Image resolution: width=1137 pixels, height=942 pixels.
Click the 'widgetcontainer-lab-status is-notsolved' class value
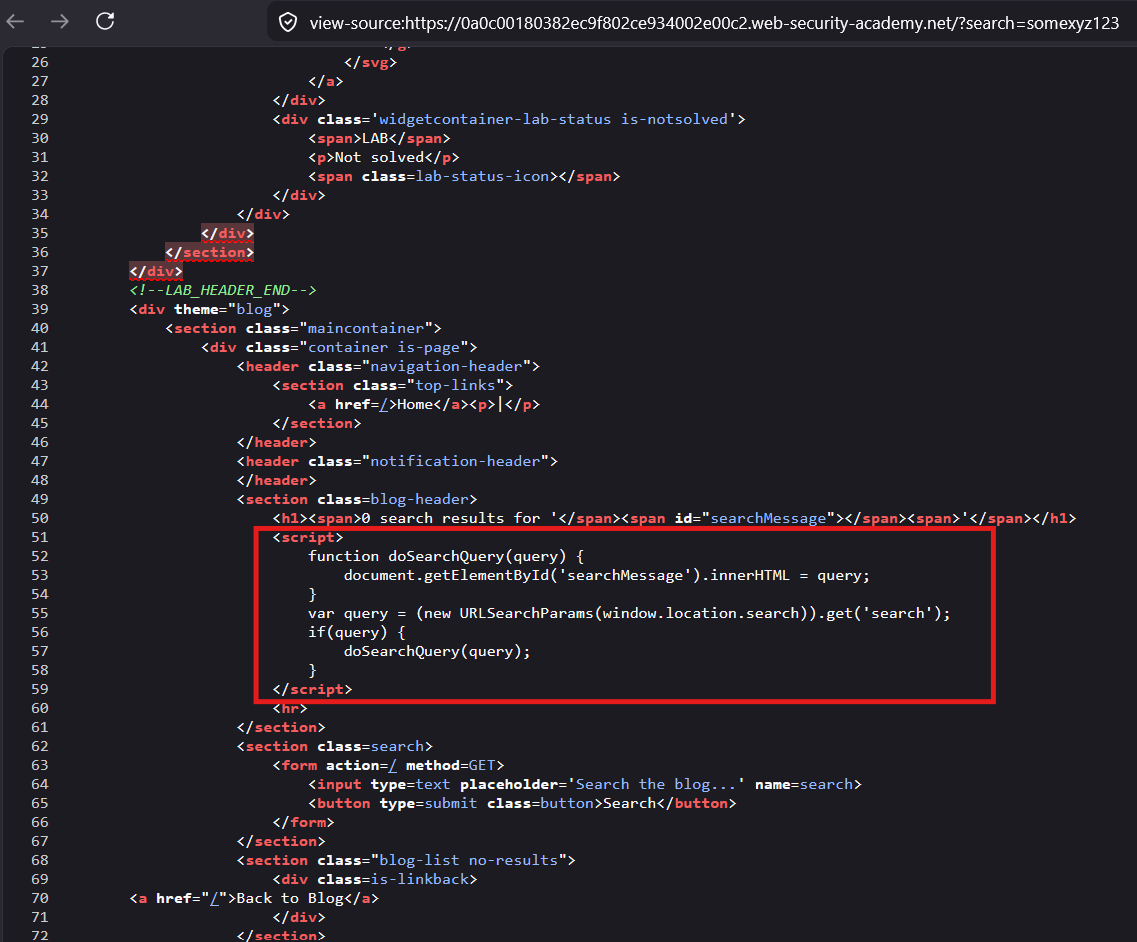(x=553, y=120)
